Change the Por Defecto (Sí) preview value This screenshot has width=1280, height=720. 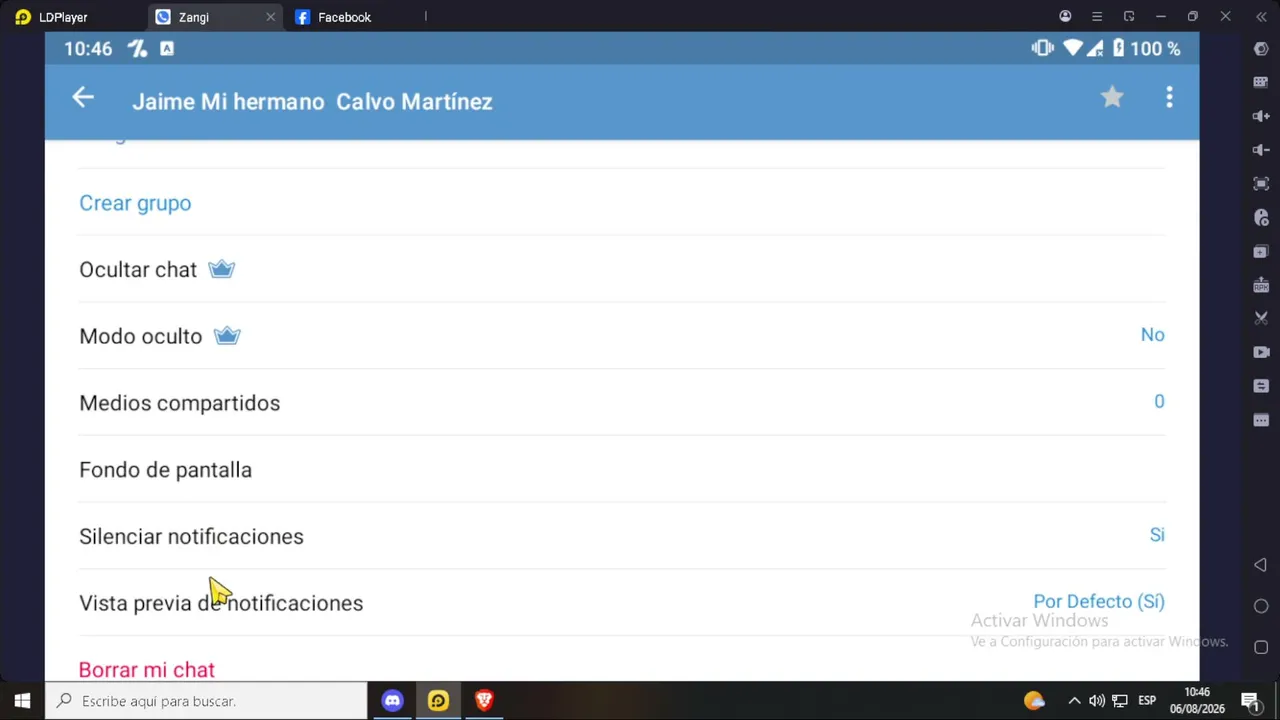point(1099,602)
